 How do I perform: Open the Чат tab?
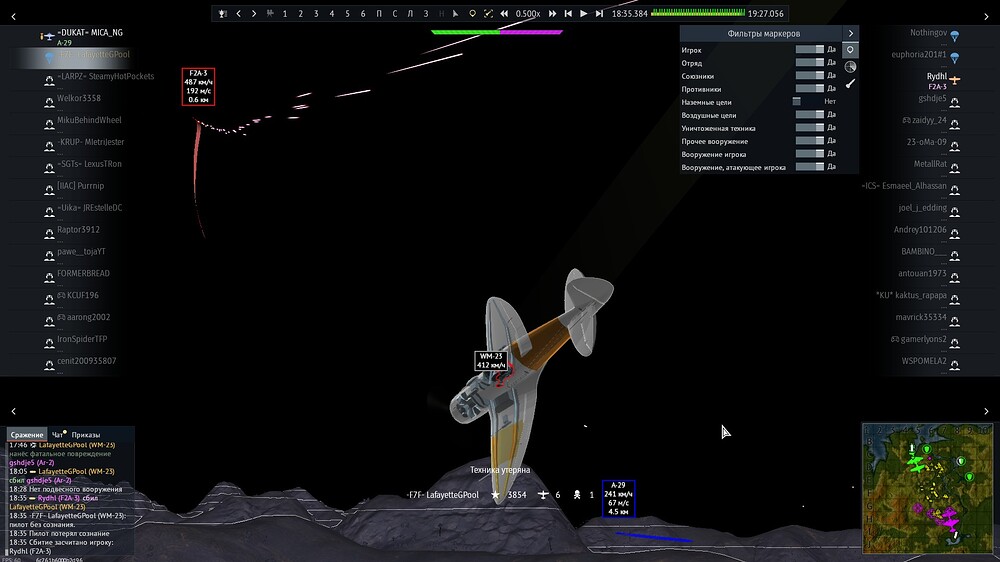coord(59,434)
